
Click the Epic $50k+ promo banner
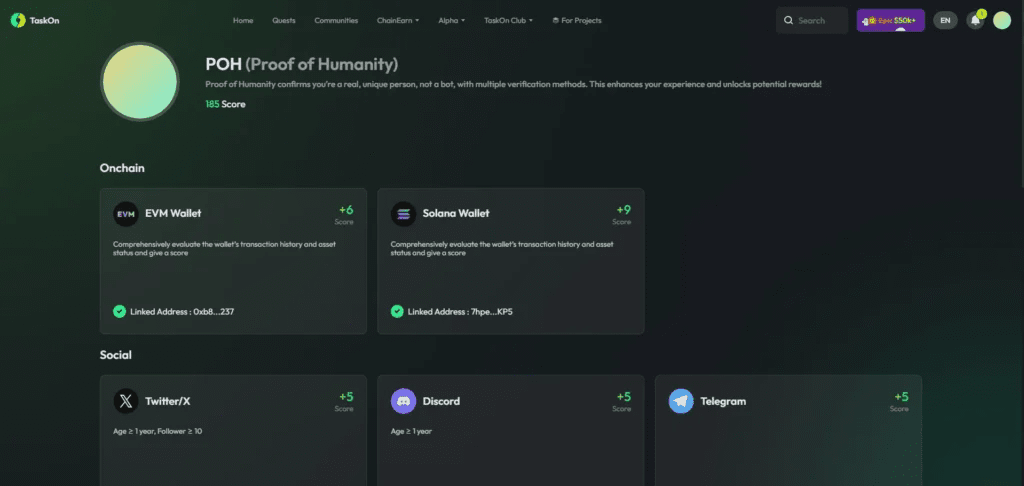click(890, 20)
